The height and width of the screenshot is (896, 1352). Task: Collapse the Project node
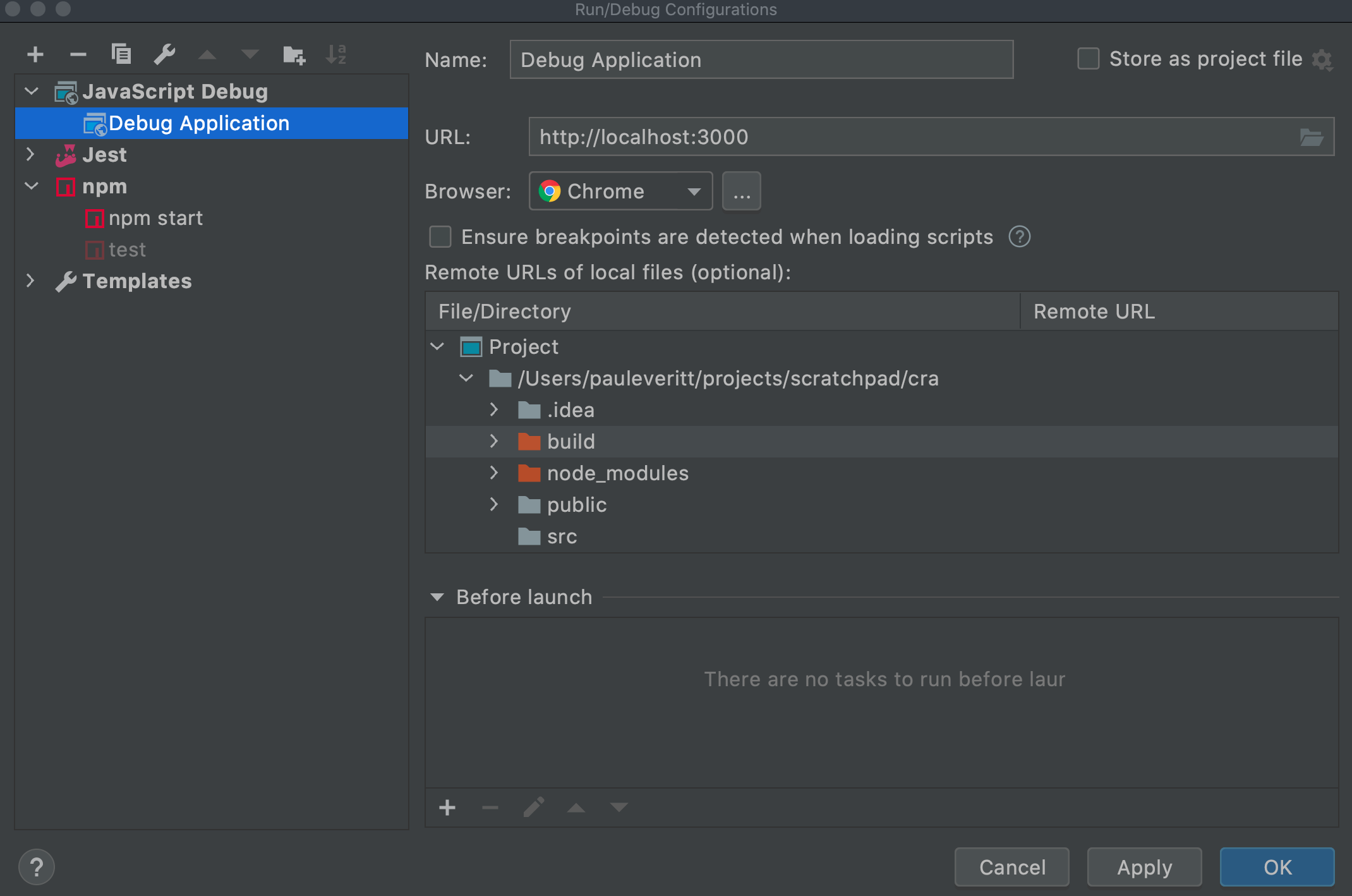(437, 346)
